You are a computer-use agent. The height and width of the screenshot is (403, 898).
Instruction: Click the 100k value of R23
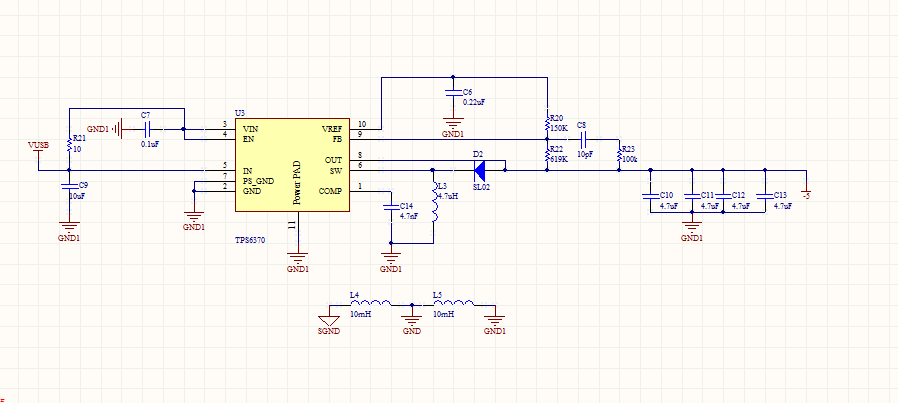point(630,159)
